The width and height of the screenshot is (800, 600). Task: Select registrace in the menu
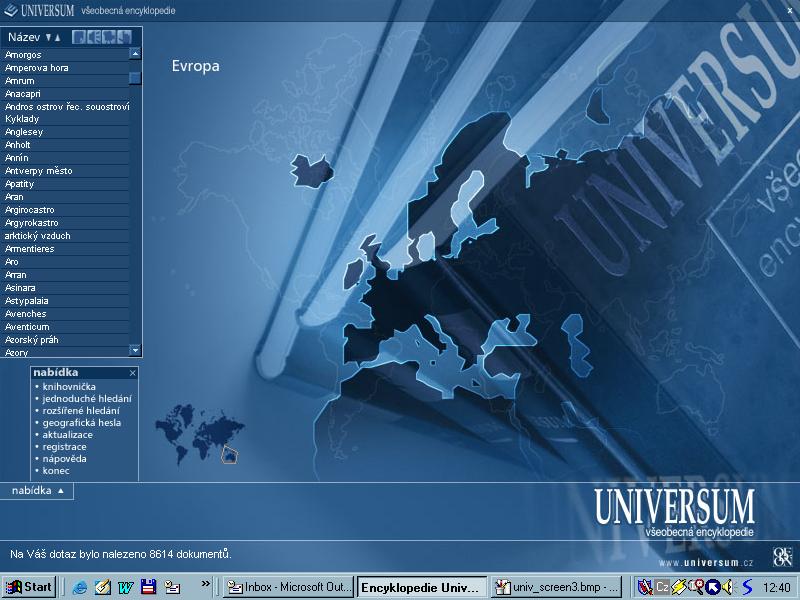click(64, 447)
